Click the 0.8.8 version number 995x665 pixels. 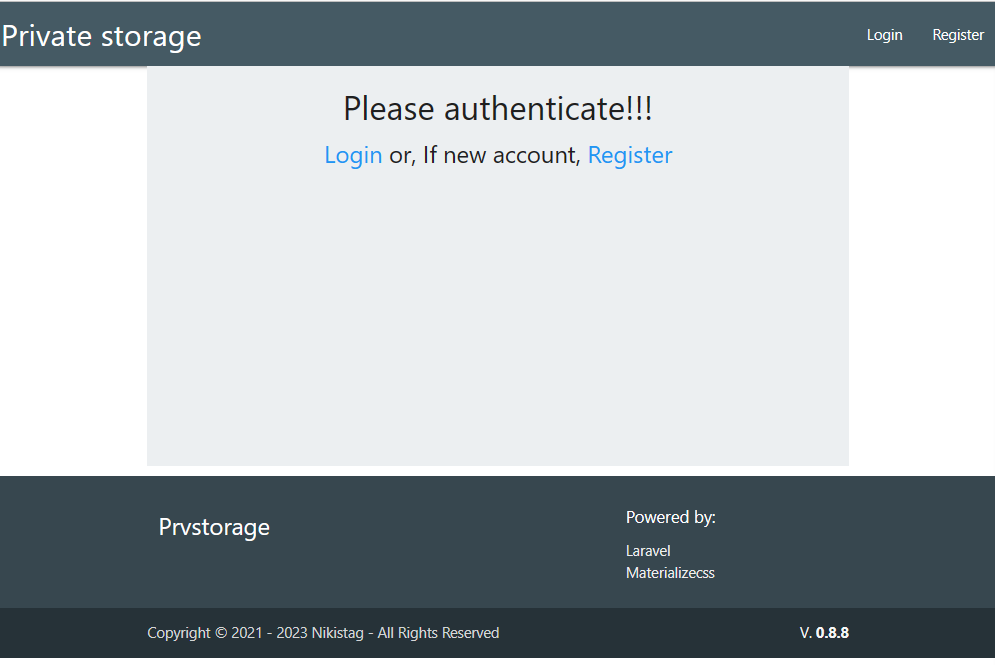click(x=832, y=633)
